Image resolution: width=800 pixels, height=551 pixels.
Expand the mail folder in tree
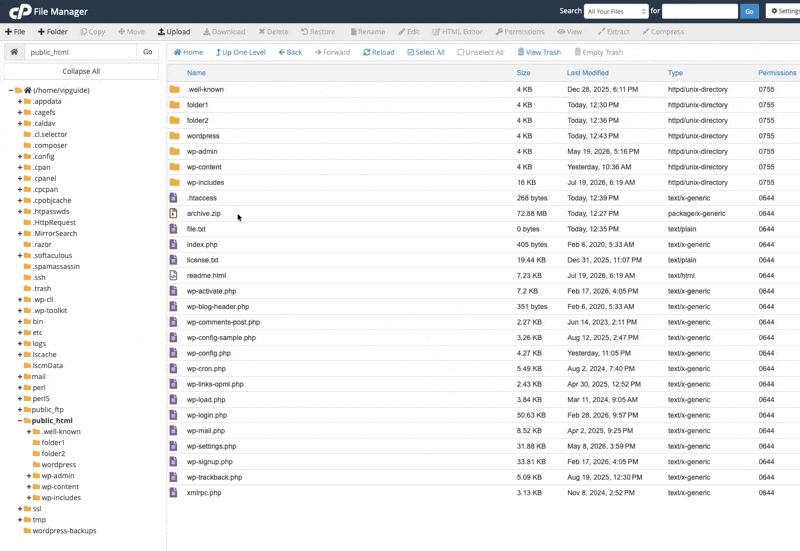tap(20, 377)
